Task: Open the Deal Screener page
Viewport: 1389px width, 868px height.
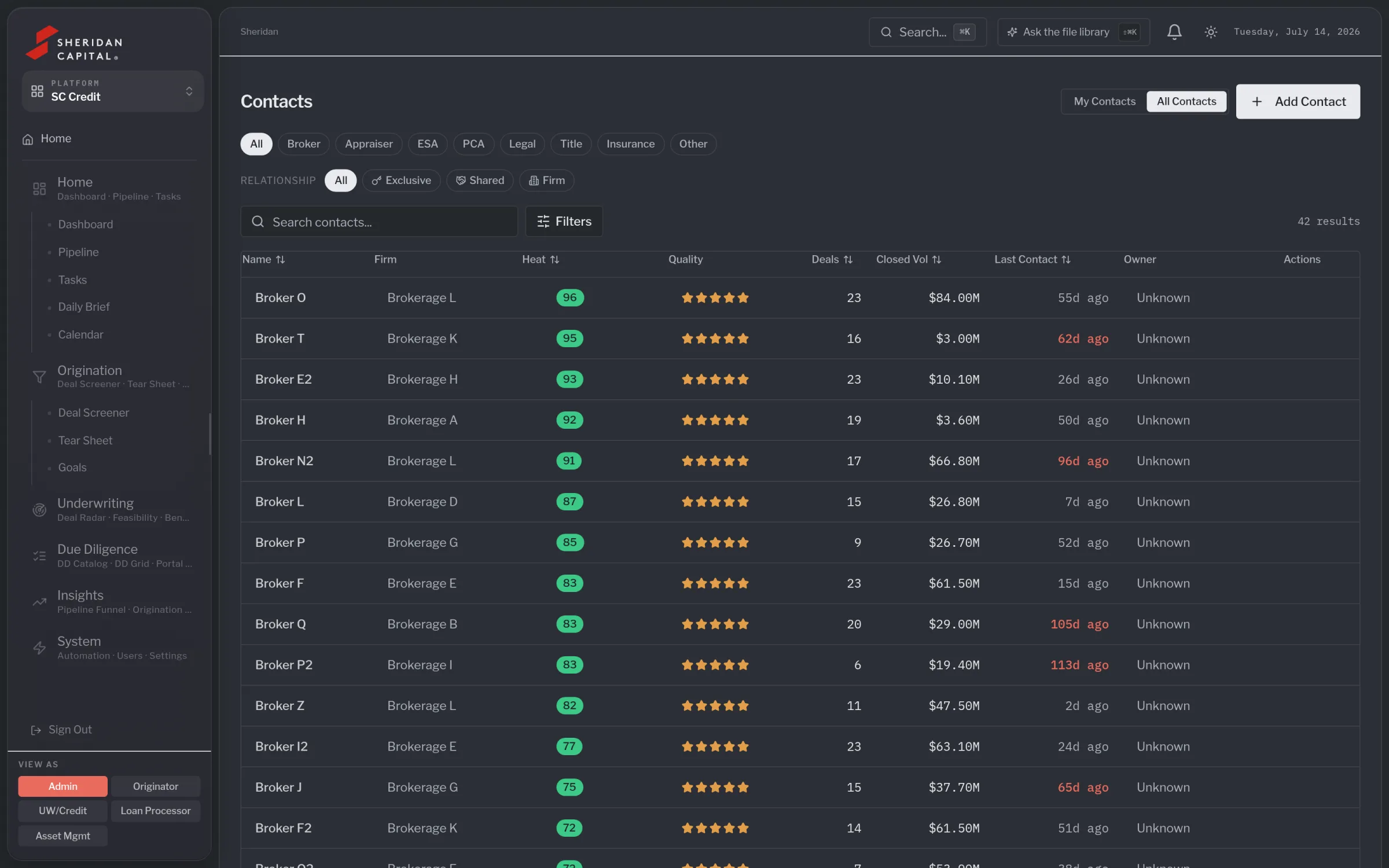Action: pyautogui.click(x=93, y=413)
